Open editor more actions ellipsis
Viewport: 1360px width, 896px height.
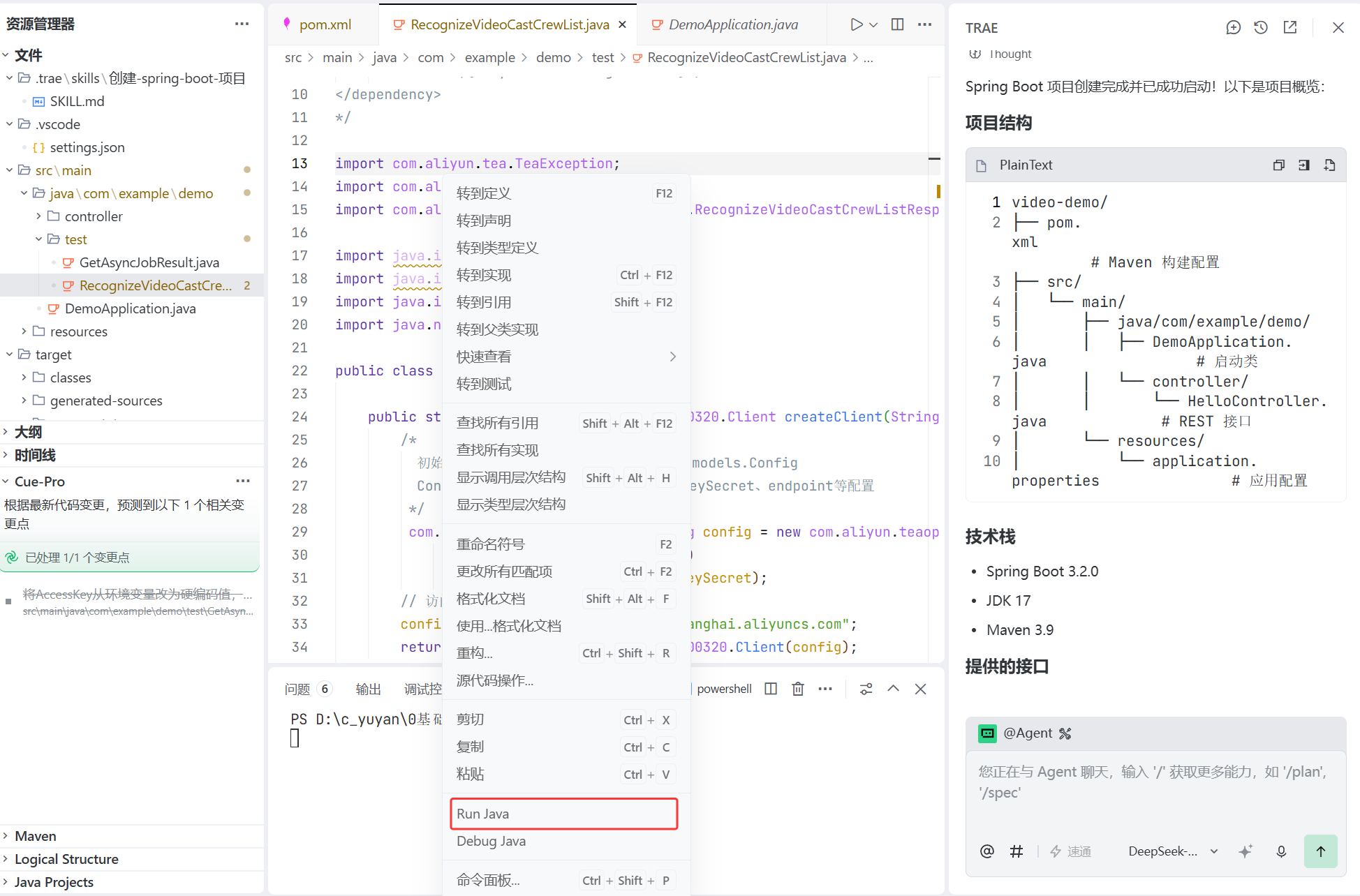pos(925,24)
